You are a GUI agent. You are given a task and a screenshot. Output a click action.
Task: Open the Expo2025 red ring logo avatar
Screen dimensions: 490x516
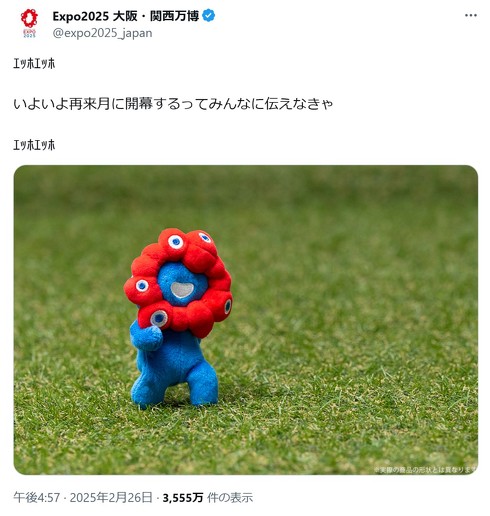pos(29,23)
